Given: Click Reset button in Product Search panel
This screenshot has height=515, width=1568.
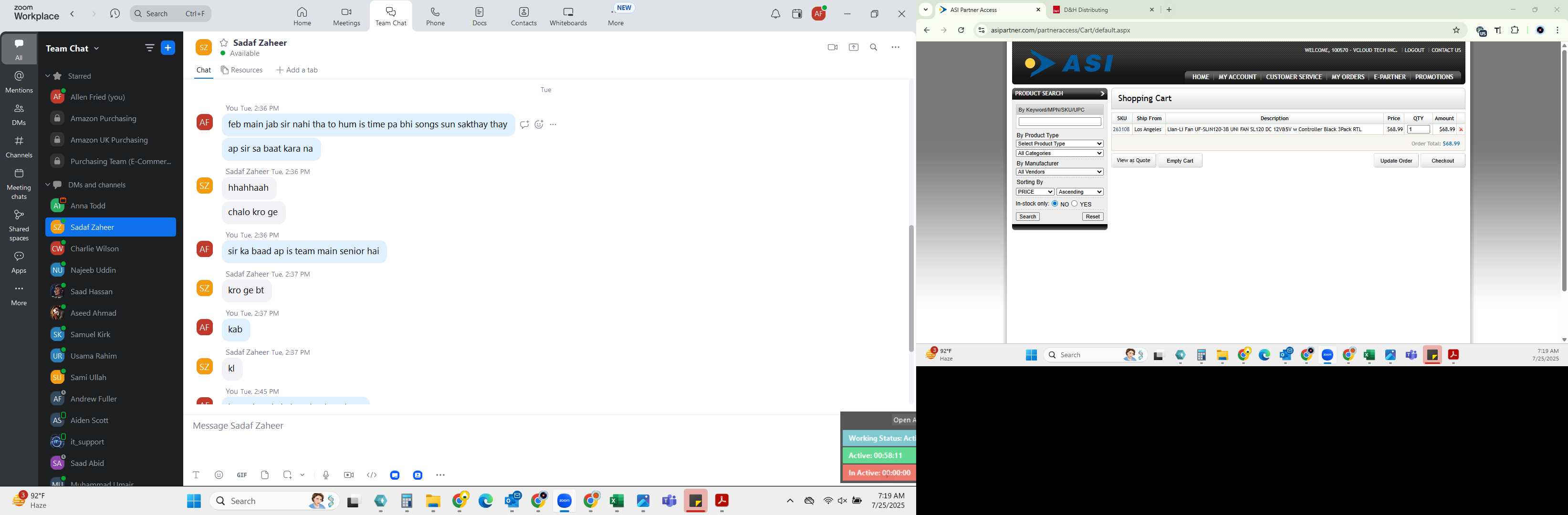Looking at the screenshot, I should 1092,217.
